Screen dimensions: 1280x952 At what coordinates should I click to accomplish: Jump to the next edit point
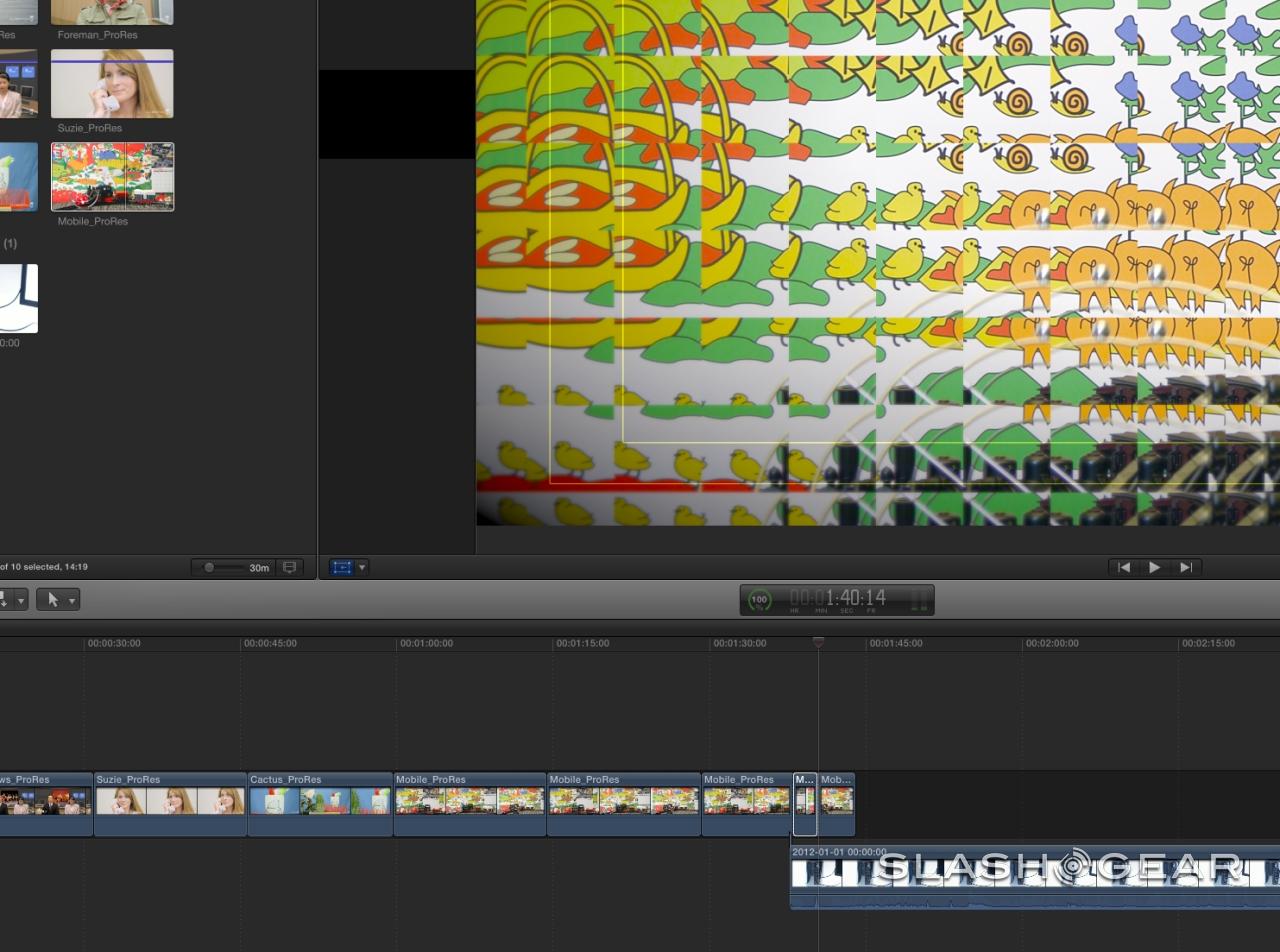pyautogui.click(x=1186, y=567)
